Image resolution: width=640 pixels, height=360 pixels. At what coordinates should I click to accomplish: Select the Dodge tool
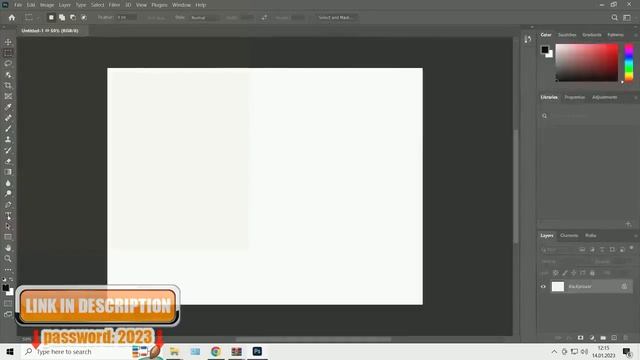(x=8, y=193)
